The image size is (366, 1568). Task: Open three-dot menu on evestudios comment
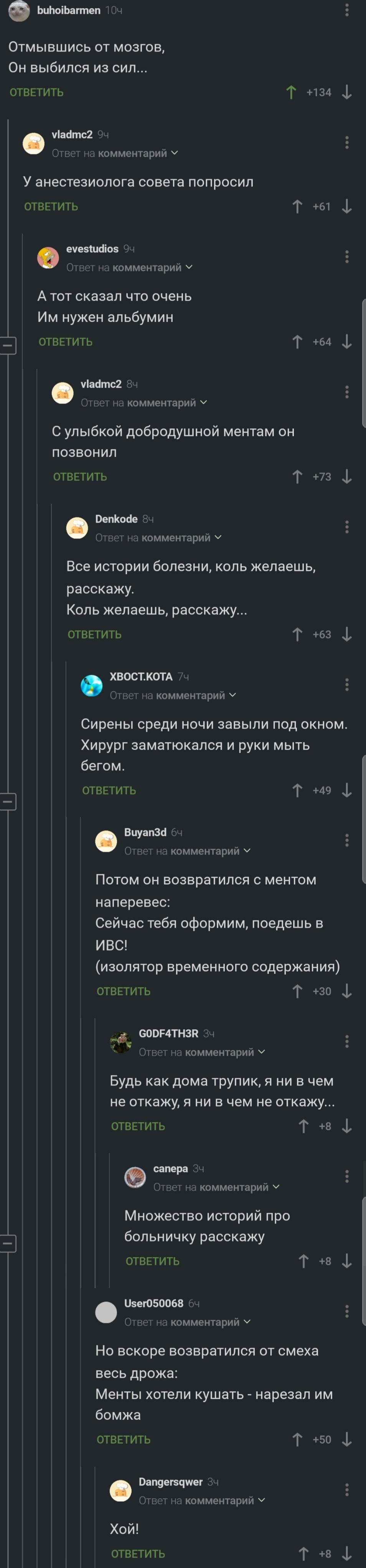click(x=346, y=257)
